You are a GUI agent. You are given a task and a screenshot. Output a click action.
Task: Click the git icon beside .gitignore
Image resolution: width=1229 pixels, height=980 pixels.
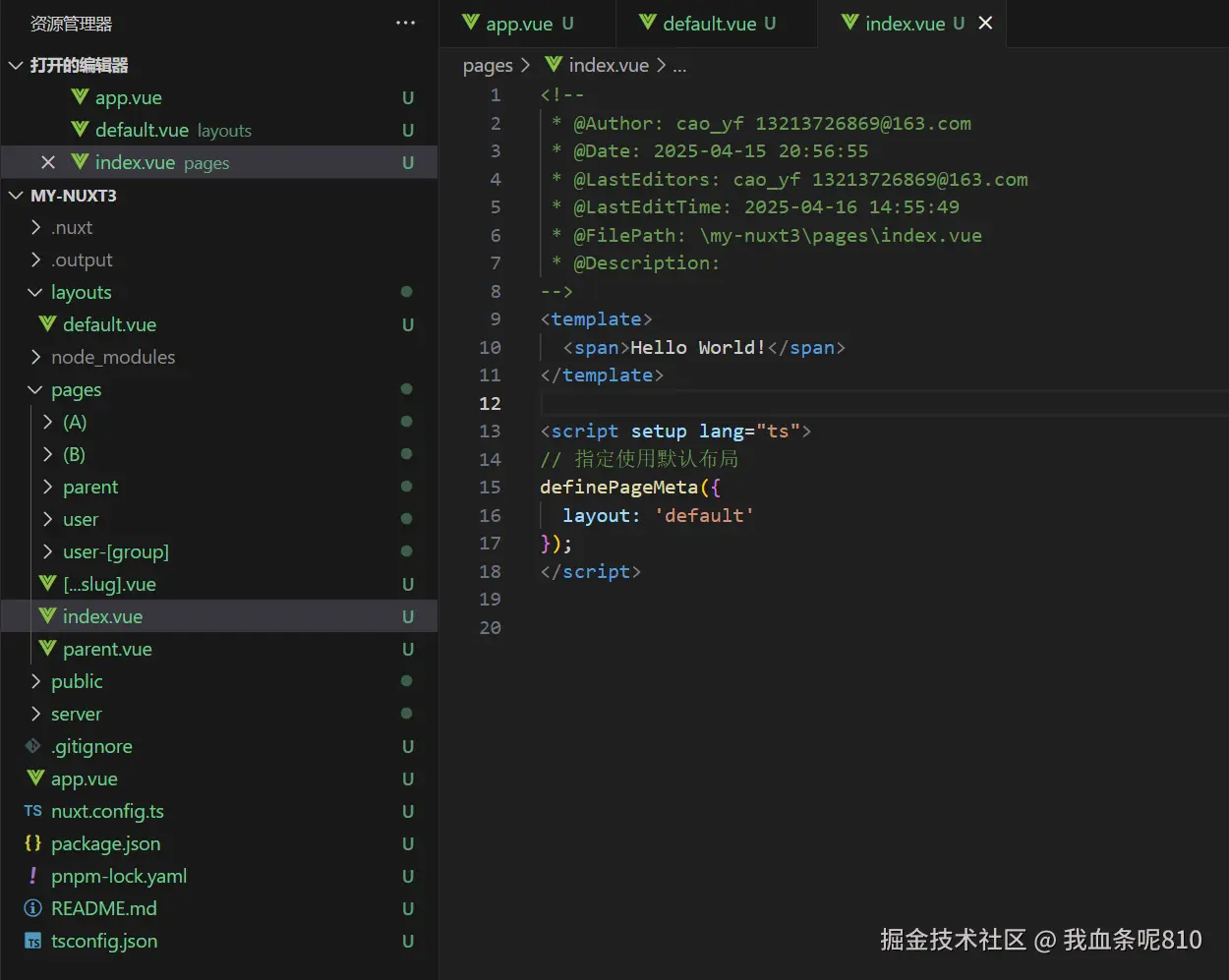pos(32,746)
